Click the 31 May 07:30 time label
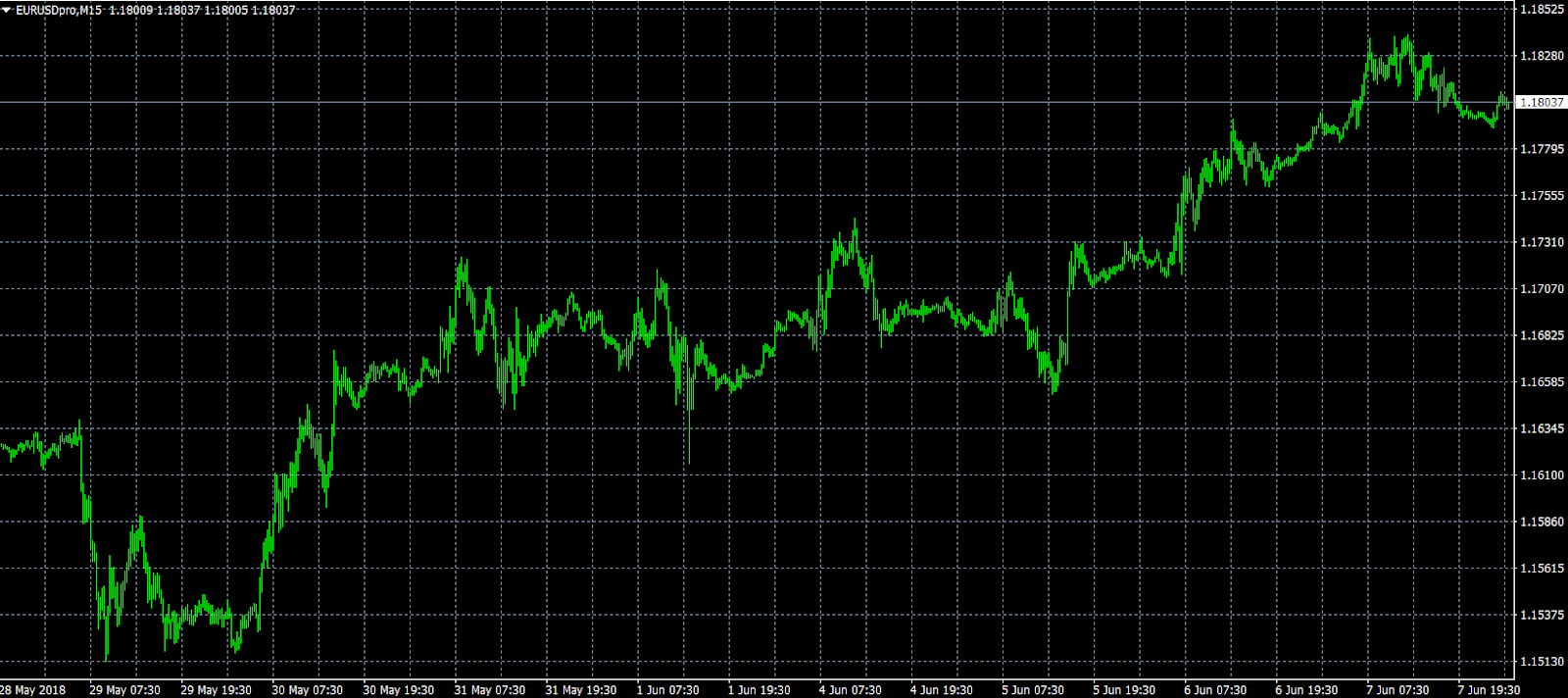Image resolution: width=1568 pixels, height=698 pixels. [489, 690]
